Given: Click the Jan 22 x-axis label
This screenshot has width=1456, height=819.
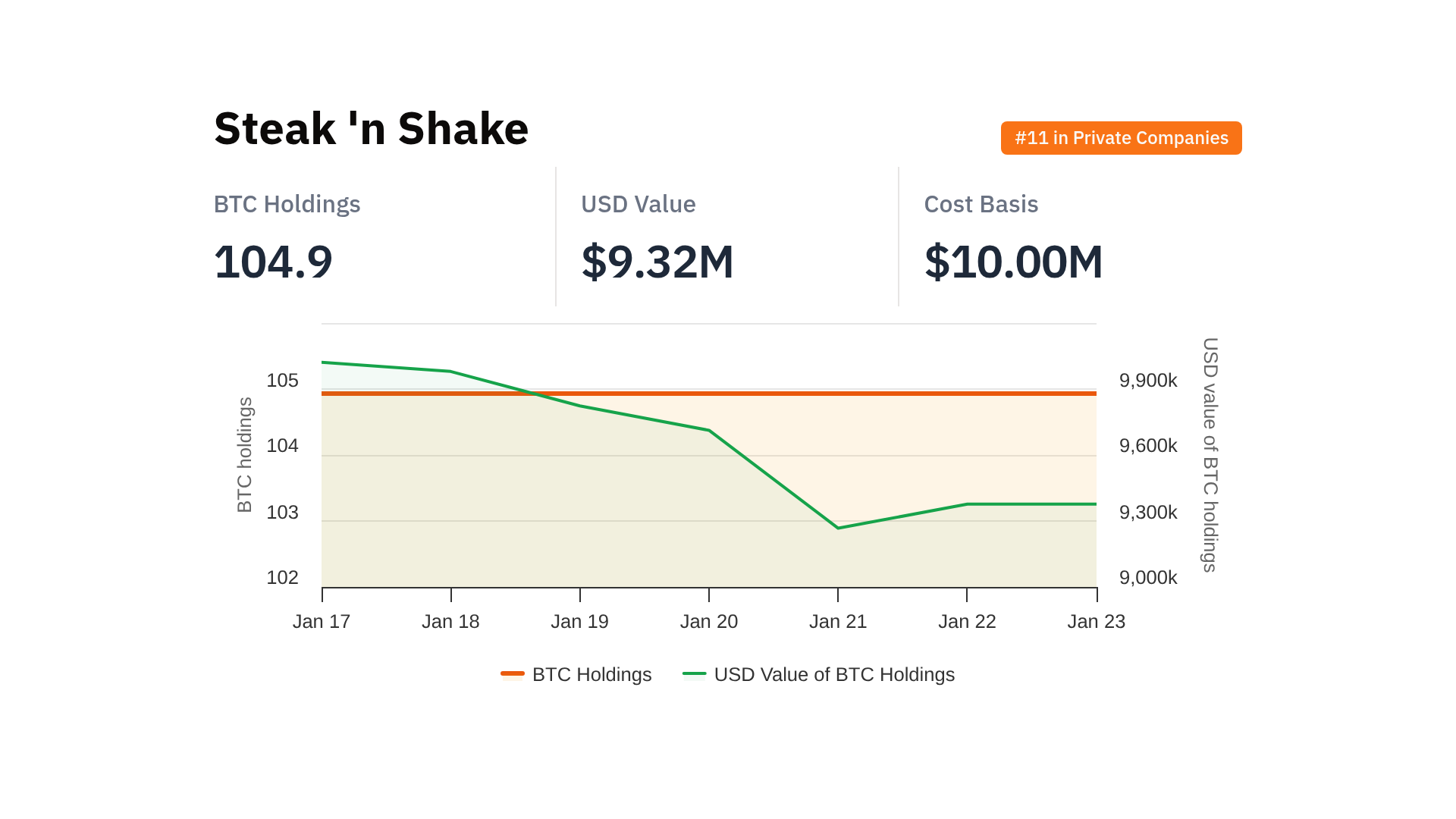Looking at the screenshot, I should click(x=967, y=621).
